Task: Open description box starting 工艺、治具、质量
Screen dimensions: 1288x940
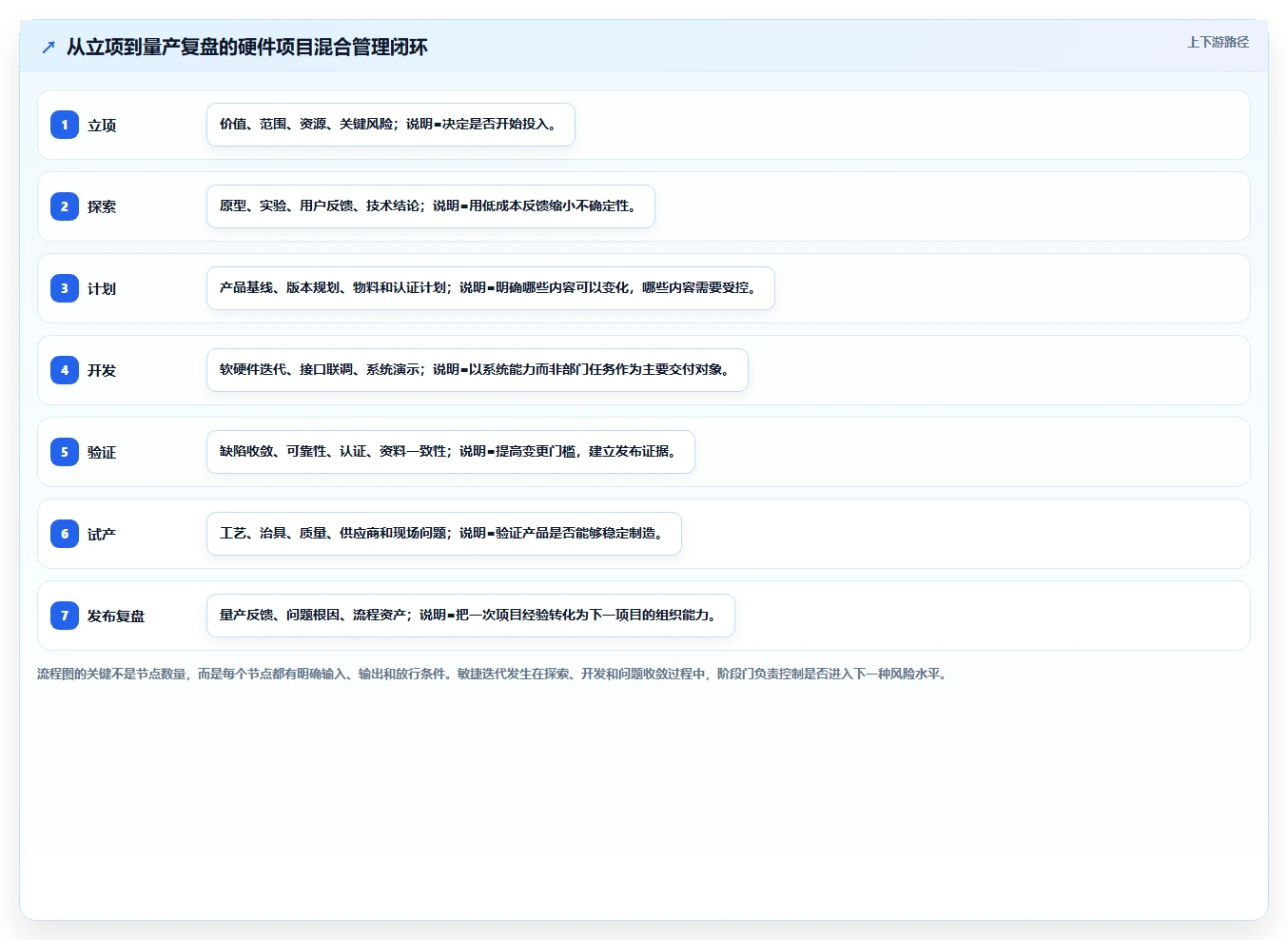Action: click(444, 534)
